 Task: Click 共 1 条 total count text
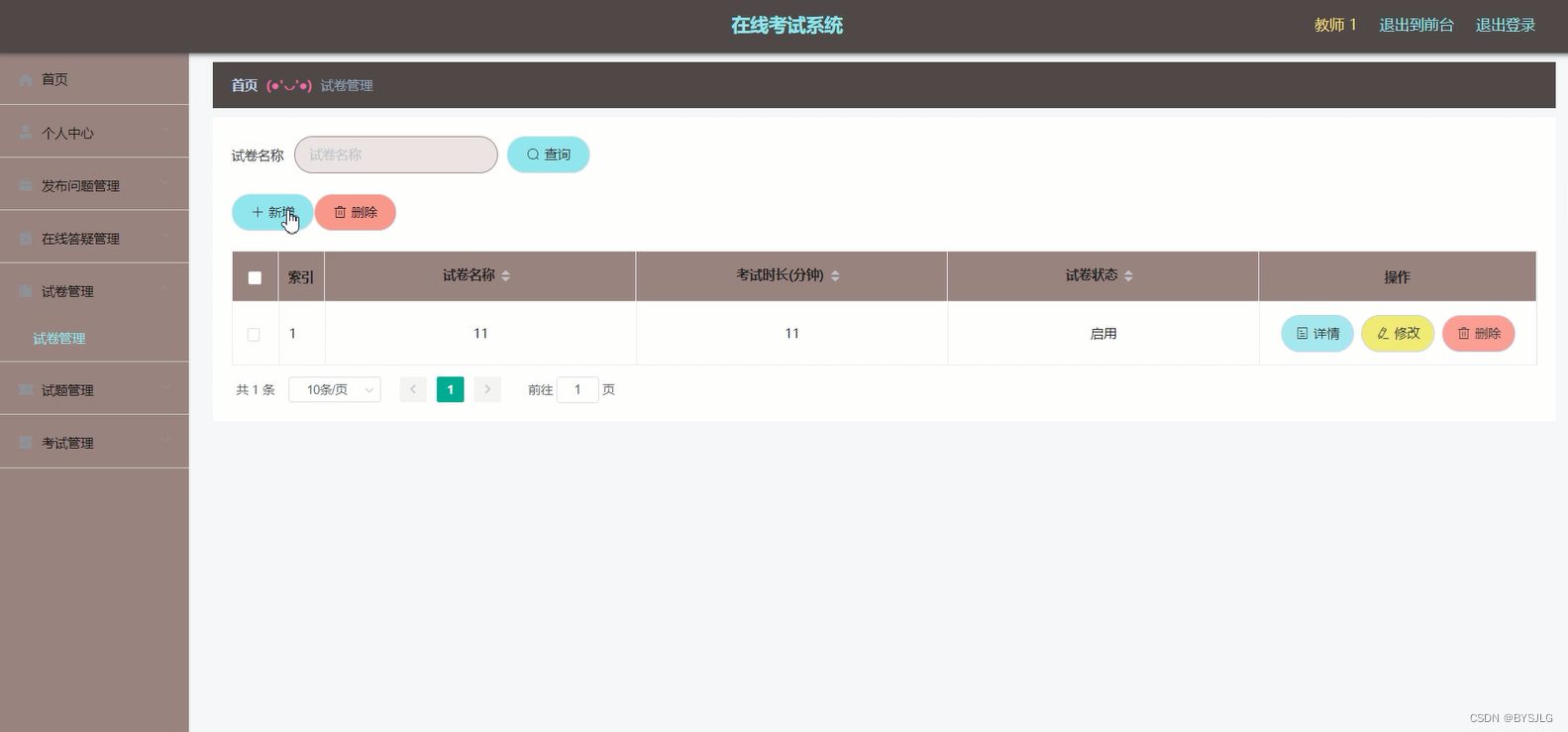click(256, 390)
